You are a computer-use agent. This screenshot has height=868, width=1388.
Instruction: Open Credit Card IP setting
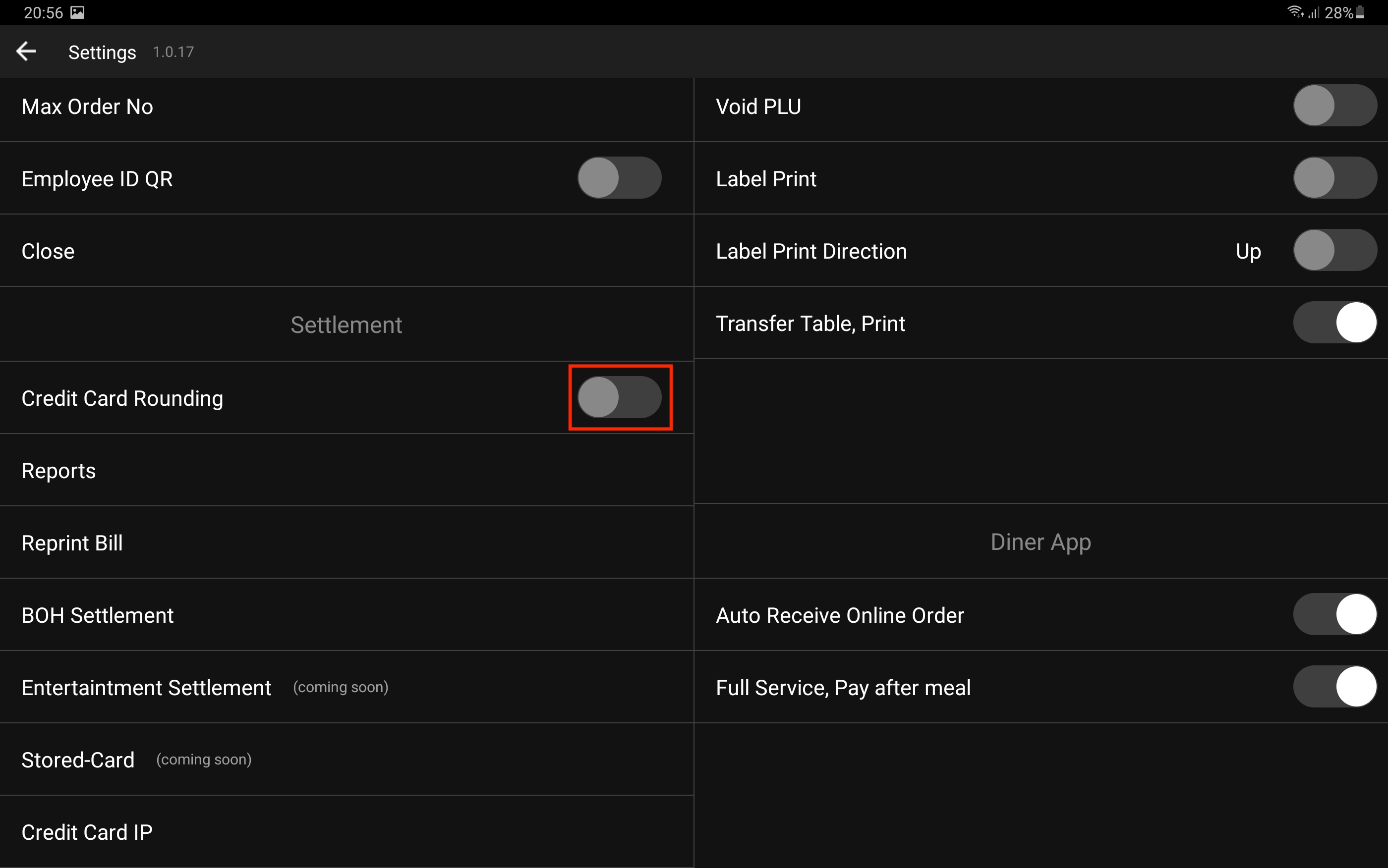[87, 832]
